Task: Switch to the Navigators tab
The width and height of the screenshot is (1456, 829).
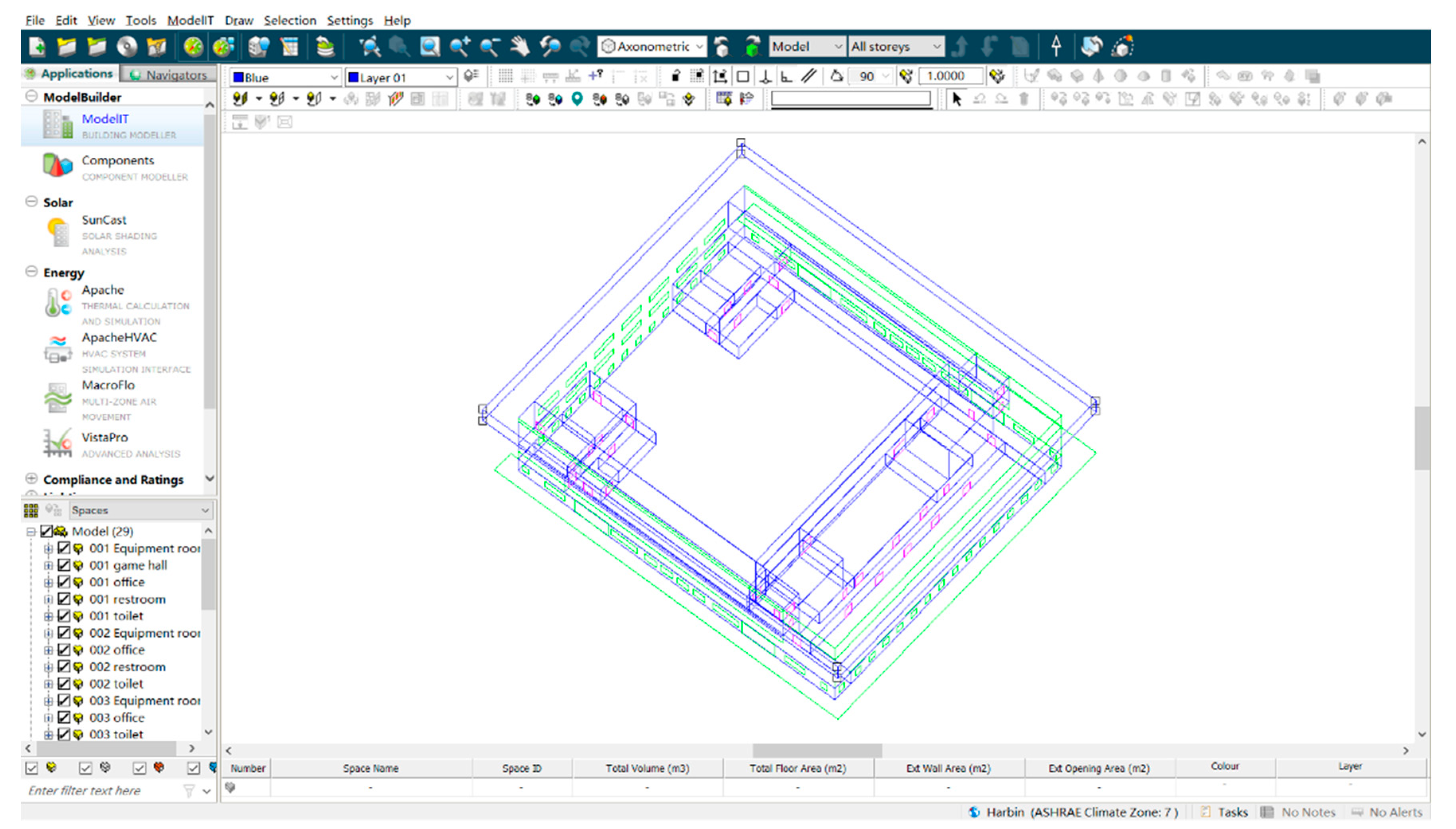Action: point(168,74)
